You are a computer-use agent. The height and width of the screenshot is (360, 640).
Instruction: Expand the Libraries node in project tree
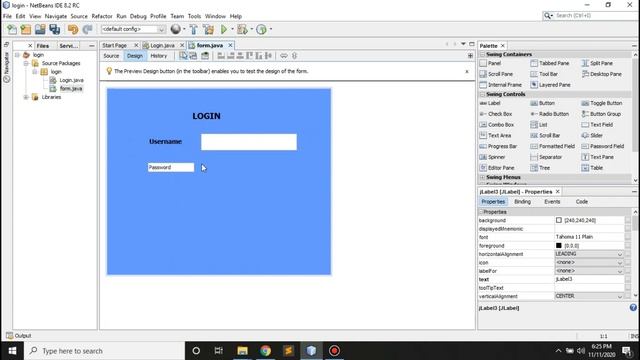26,97
